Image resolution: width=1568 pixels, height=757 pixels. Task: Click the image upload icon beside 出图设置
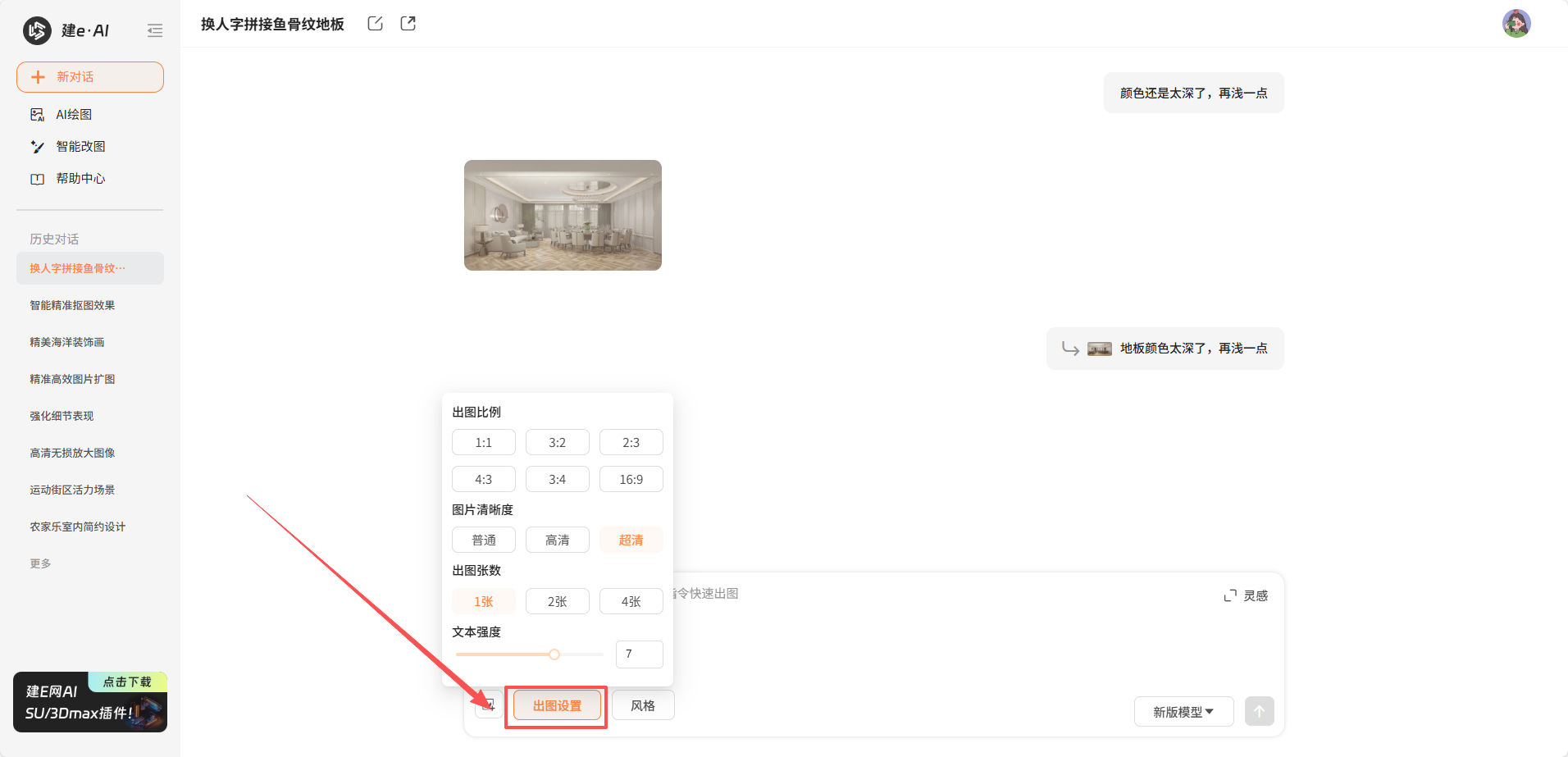pyautogui.click(x=489, y=705)
